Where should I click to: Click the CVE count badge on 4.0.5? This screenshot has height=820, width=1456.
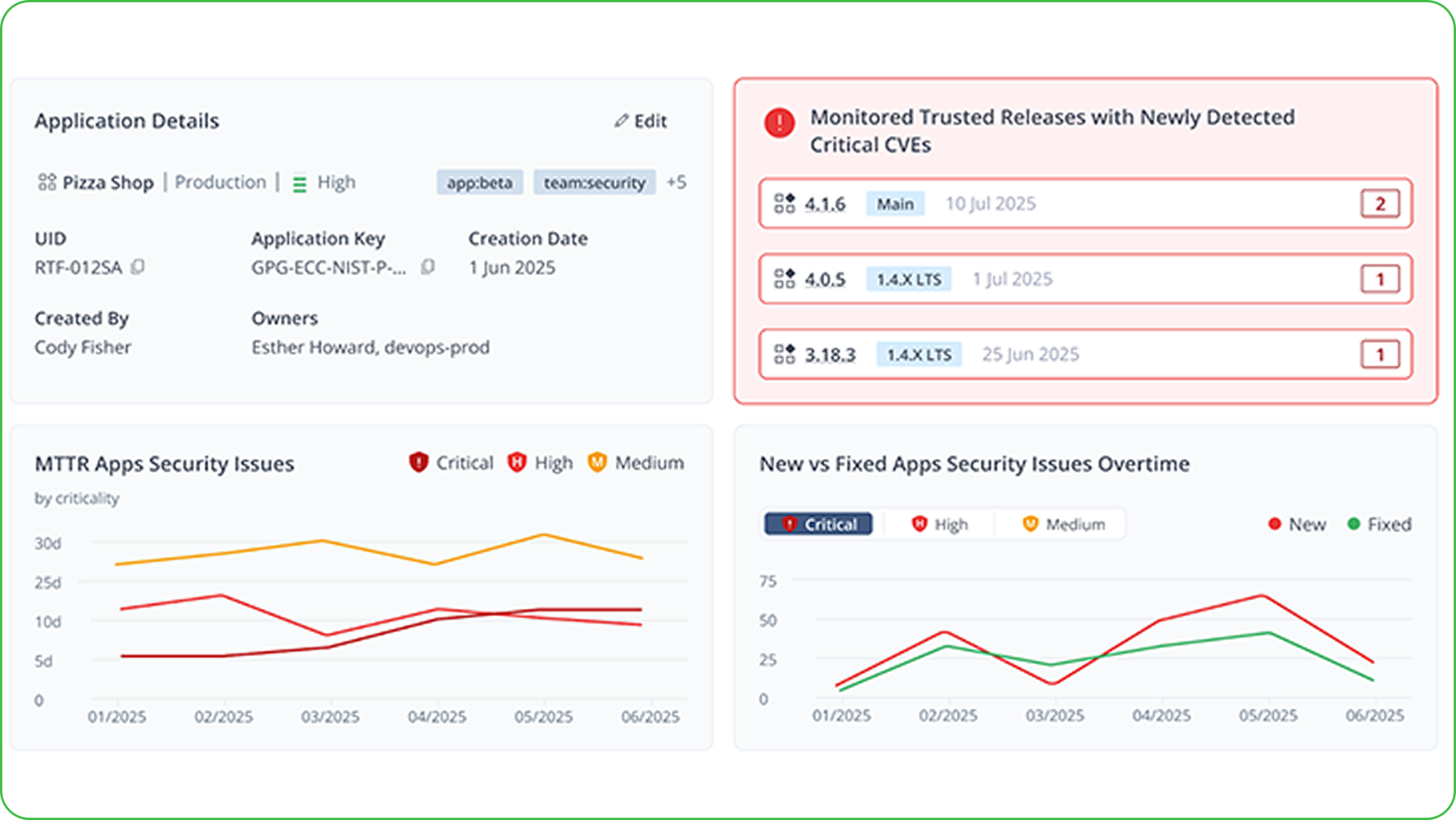point(1380,279)
